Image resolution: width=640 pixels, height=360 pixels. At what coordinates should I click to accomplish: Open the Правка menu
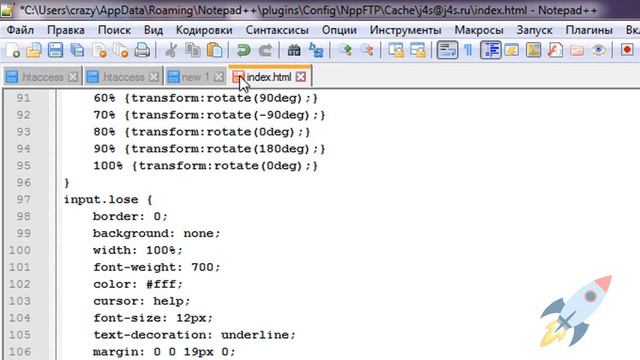(x=66, y=30)
